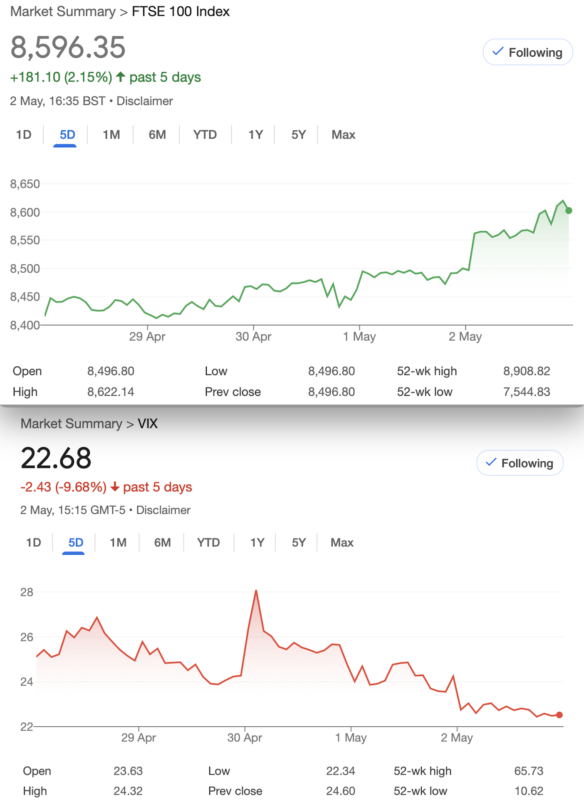Viewport: 584px width, 800px height.
Task: Click VIX 52-wk high value 65.73
Action: [x=529, y=771]
